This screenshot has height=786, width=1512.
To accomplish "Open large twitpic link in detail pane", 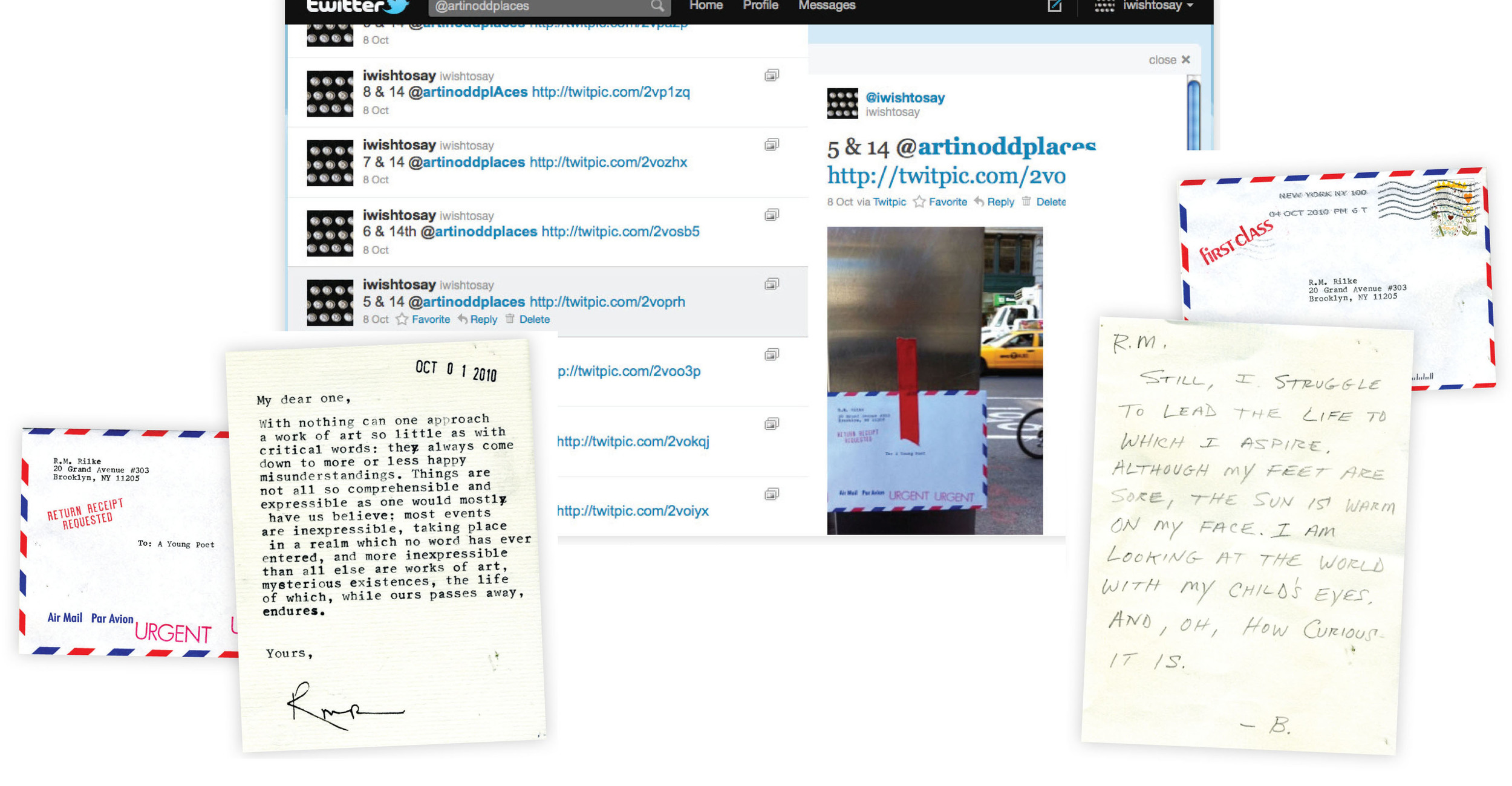I will 946,176.
